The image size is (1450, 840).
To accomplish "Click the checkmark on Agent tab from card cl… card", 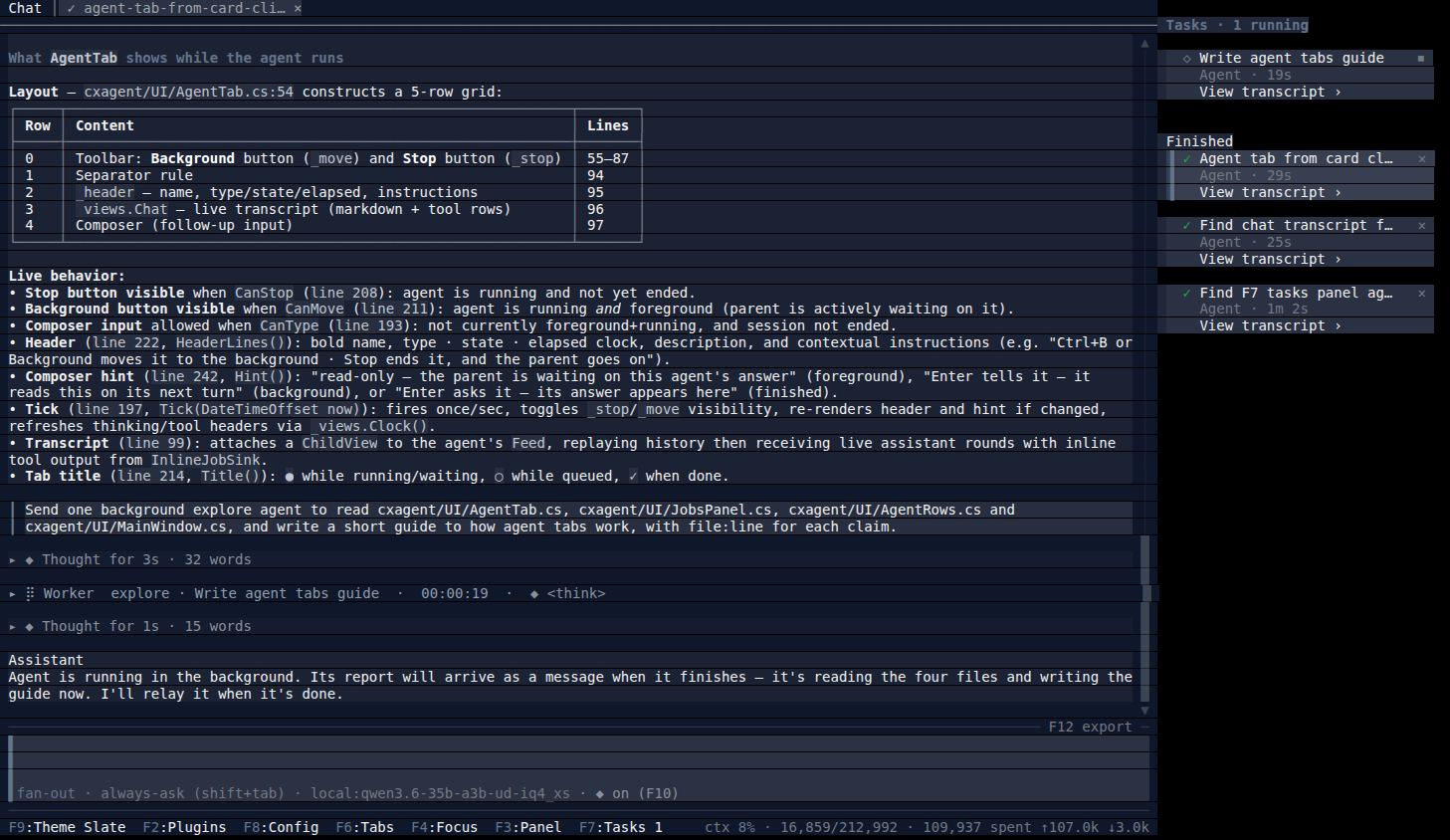I will (1187, 159).
